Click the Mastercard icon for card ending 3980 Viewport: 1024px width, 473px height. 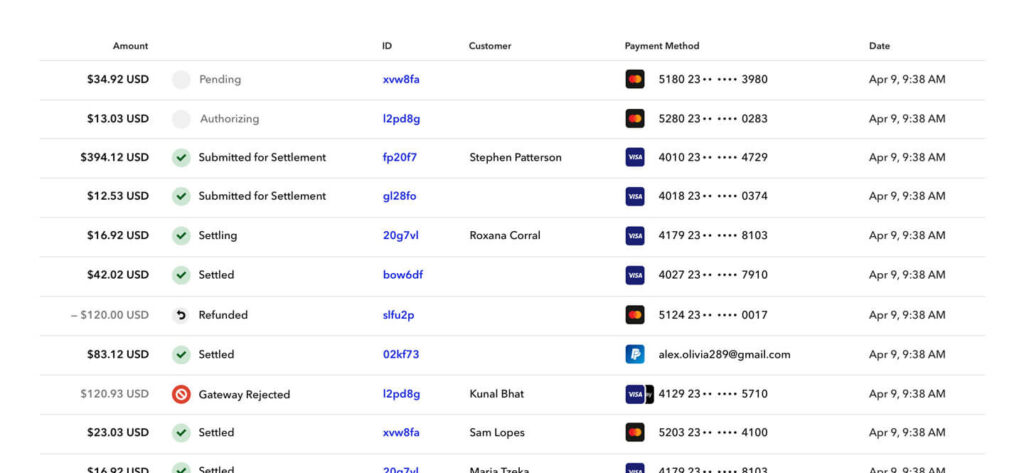click(635, 80)
